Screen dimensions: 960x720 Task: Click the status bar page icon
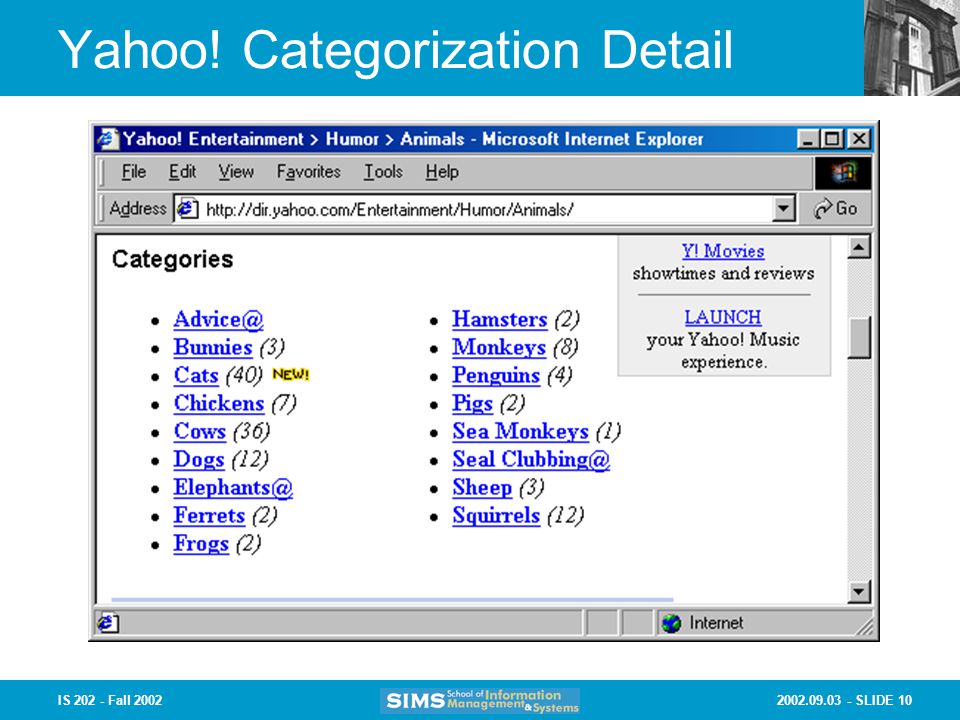coord(108,623)
